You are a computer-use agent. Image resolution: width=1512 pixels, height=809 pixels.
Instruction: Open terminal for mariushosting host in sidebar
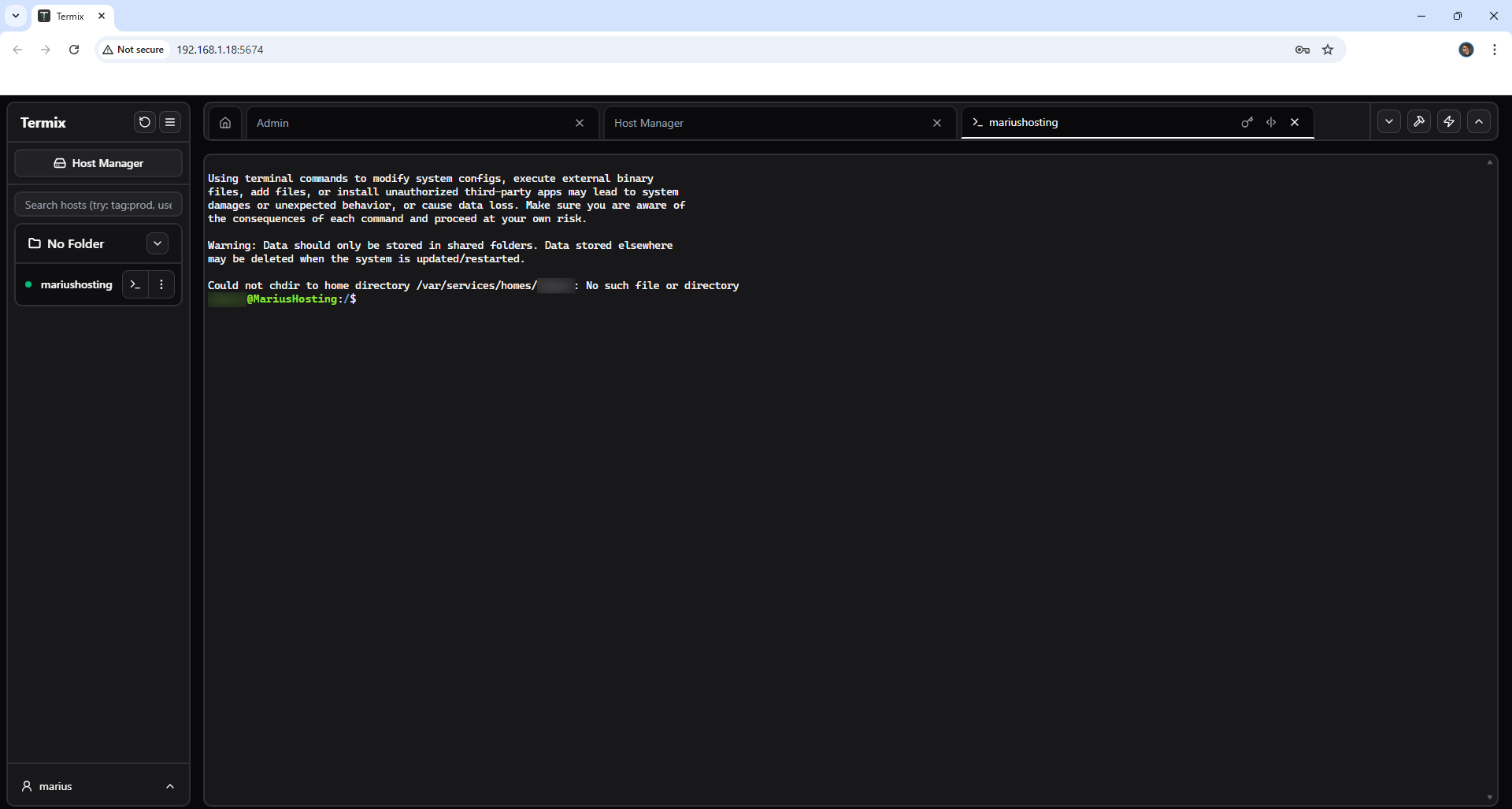135,284
